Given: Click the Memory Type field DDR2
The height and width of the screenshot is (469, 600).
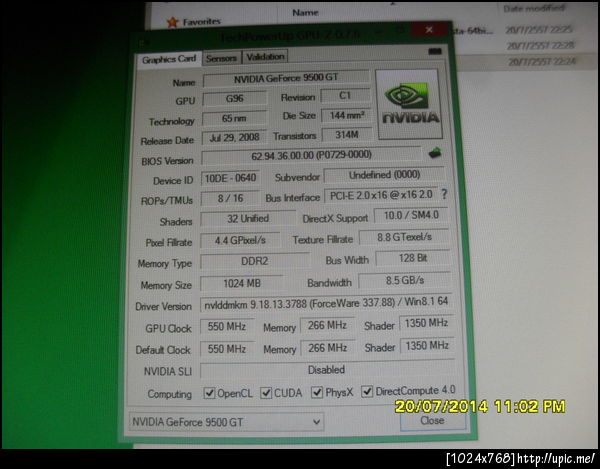Looking at the screenshot, I should [x=254, y=261].
